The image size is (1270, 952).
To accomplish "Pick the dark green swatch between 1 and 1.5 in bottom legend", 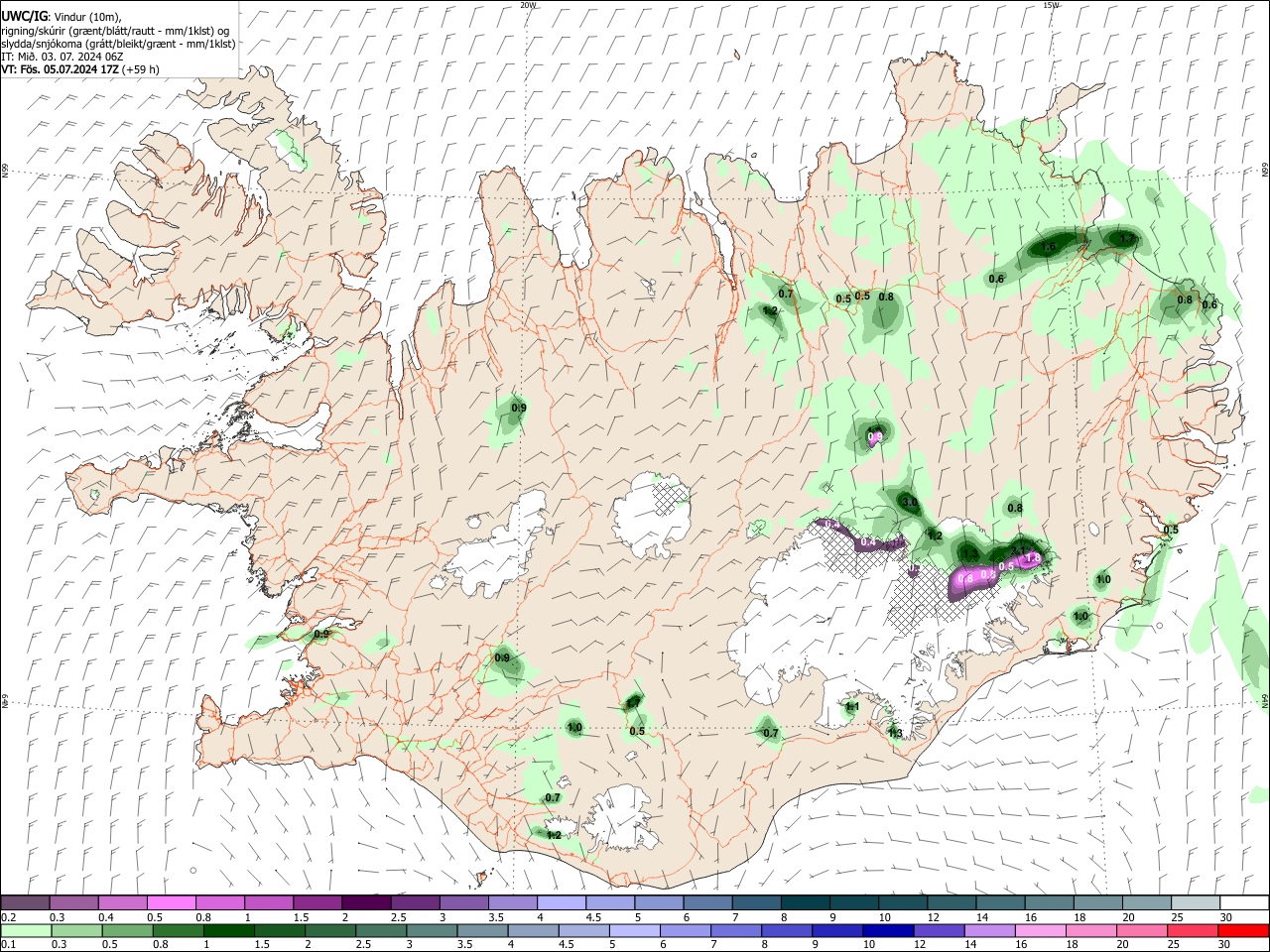I will [228, 931].
